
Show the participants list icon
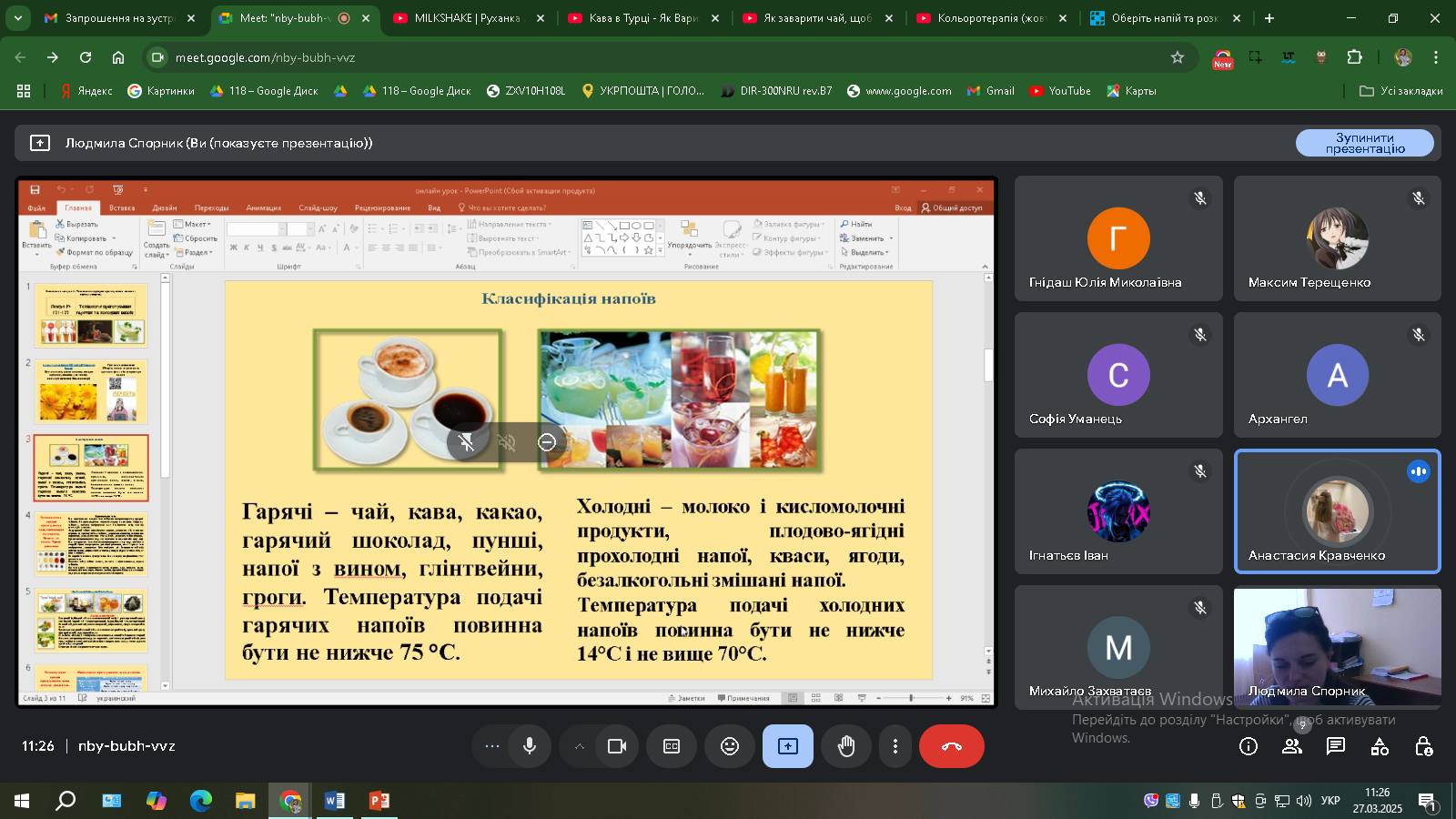(1292, 746)
